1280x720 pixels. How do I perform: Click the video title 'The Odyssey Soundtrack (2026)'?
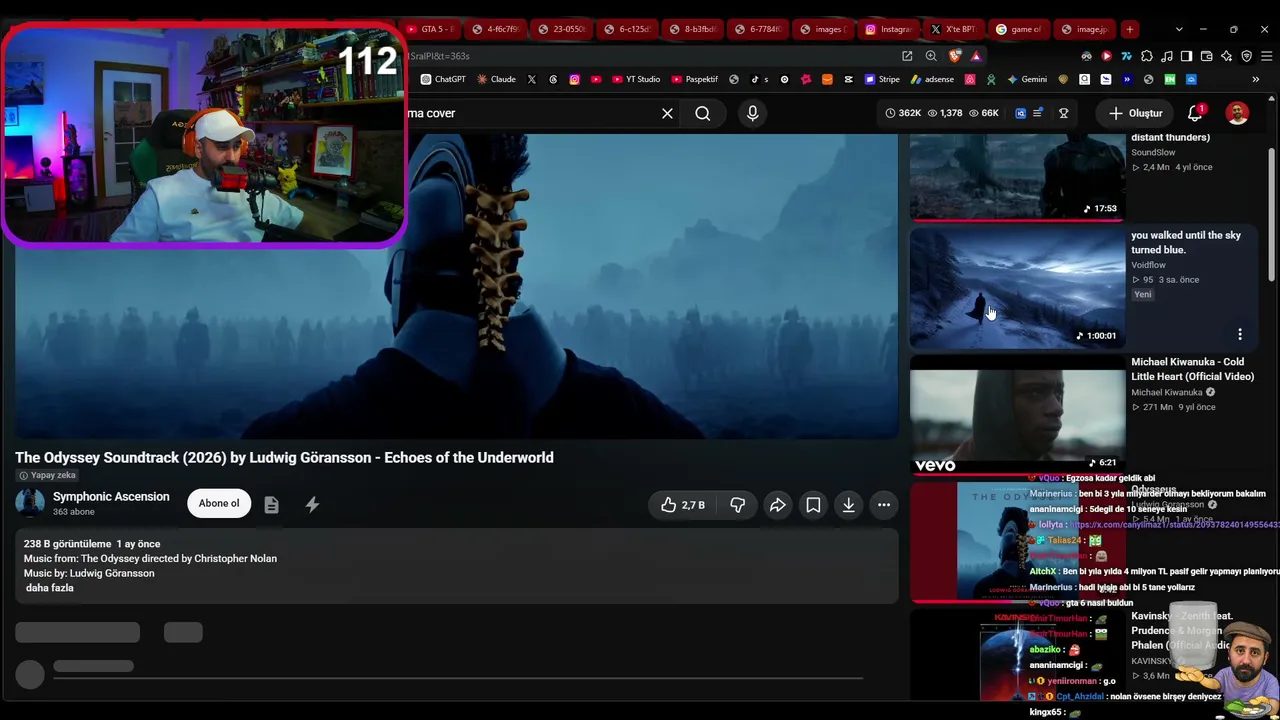[284, 458]
